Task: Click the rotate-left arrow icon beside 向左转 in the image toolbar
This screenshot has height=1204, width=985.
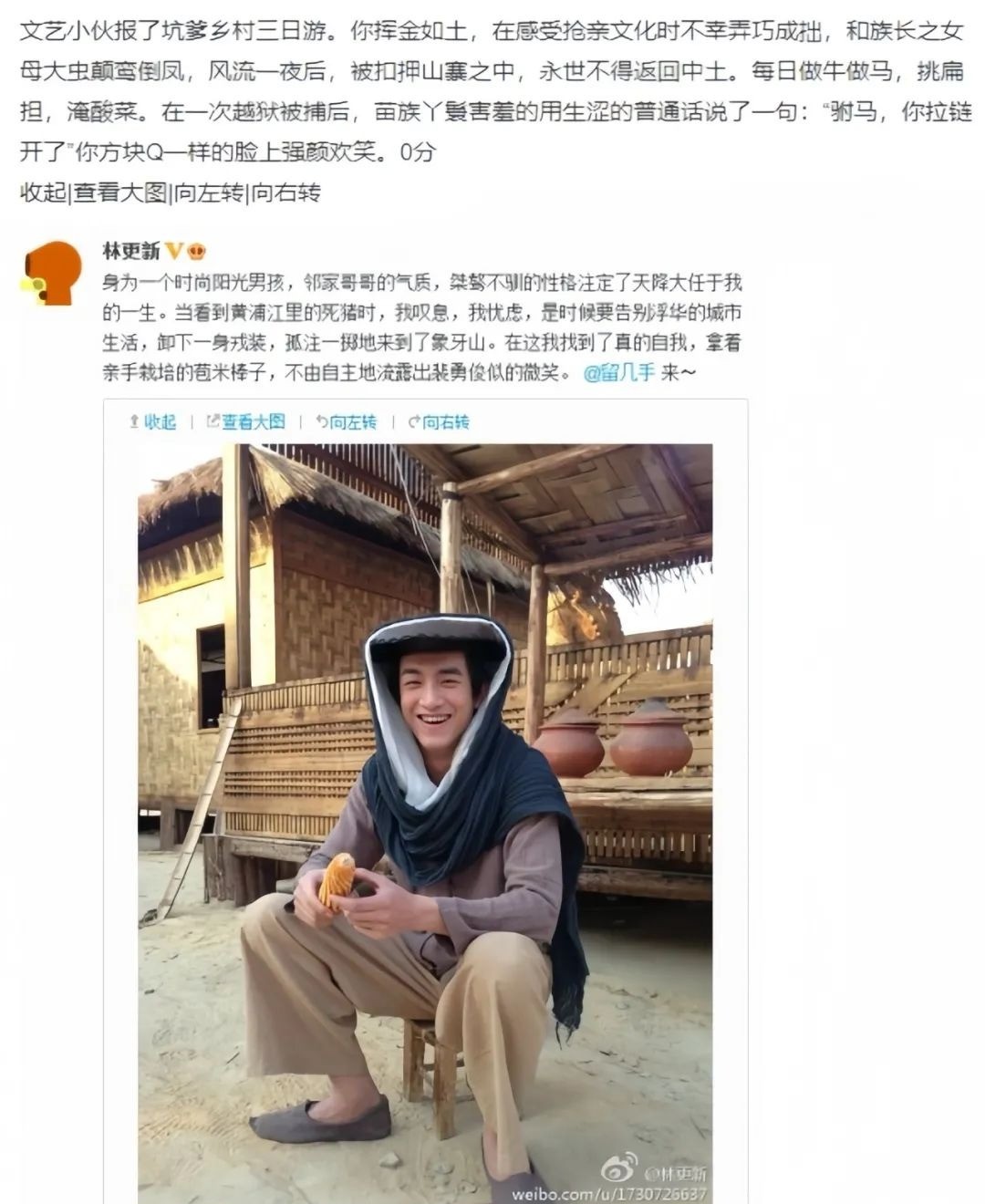Action: 321,421
